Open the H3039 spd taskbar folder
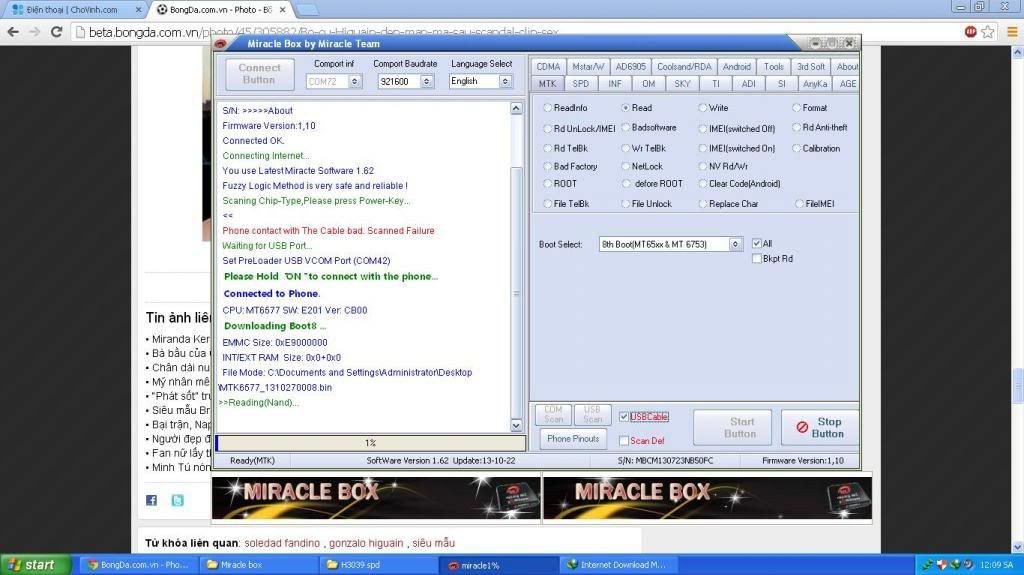This screenshot has height=575, width=1024. pos(380,565)
